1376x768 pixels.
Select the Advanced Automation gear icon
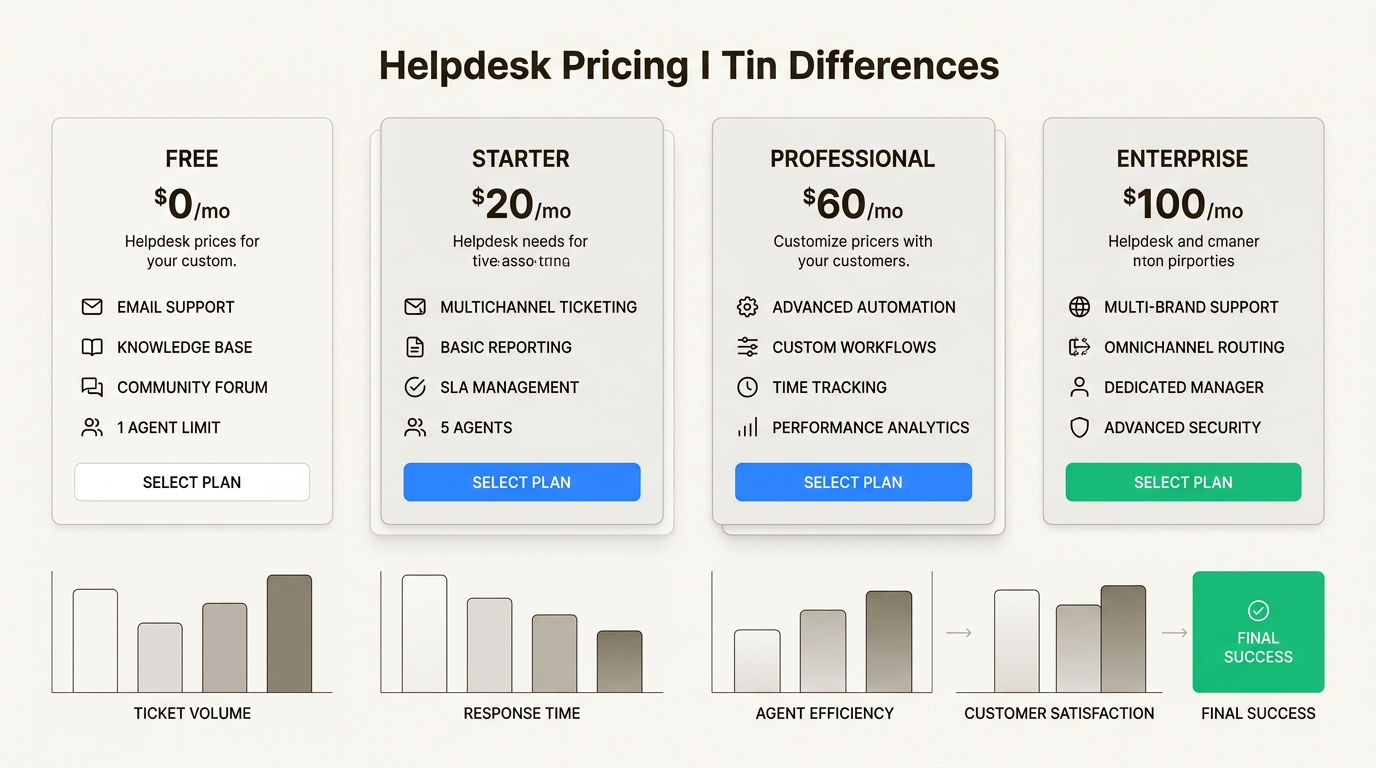(x=747, y=307)
